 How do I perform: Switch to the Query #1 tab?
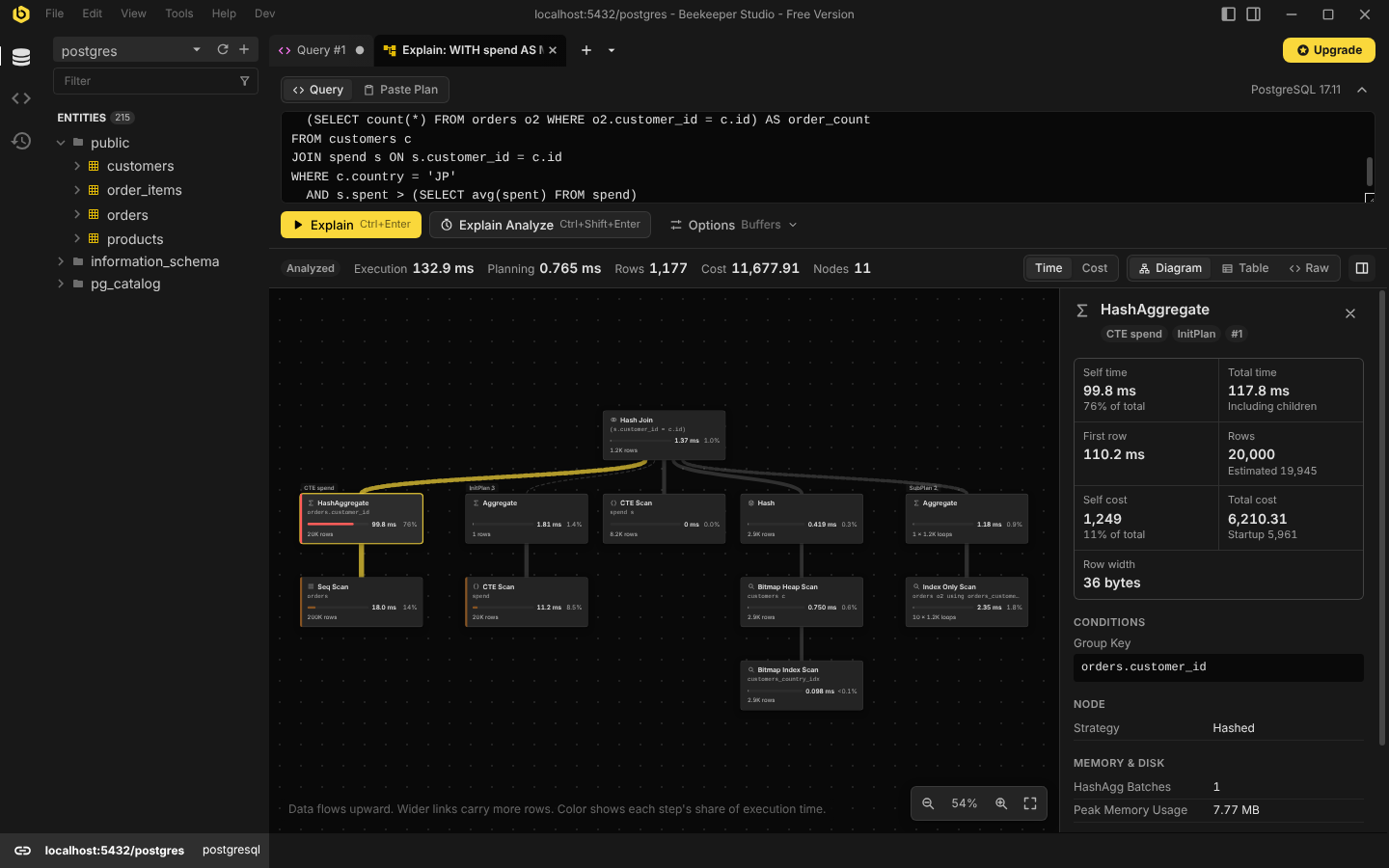321,50
